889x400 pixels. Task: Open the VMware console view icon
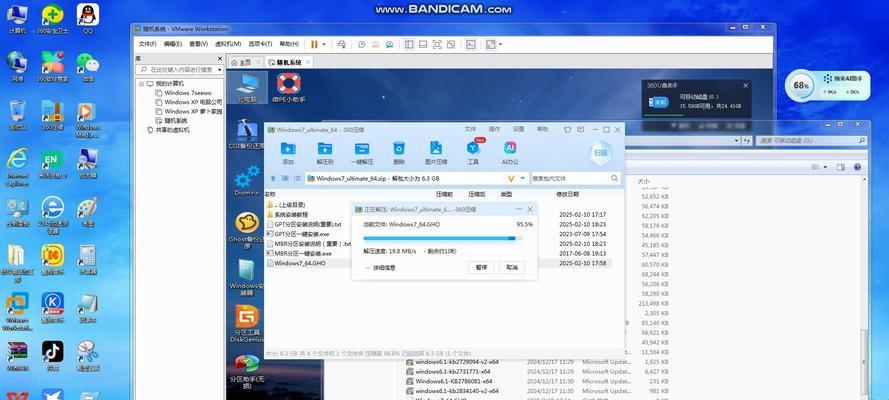coord(471,44)
